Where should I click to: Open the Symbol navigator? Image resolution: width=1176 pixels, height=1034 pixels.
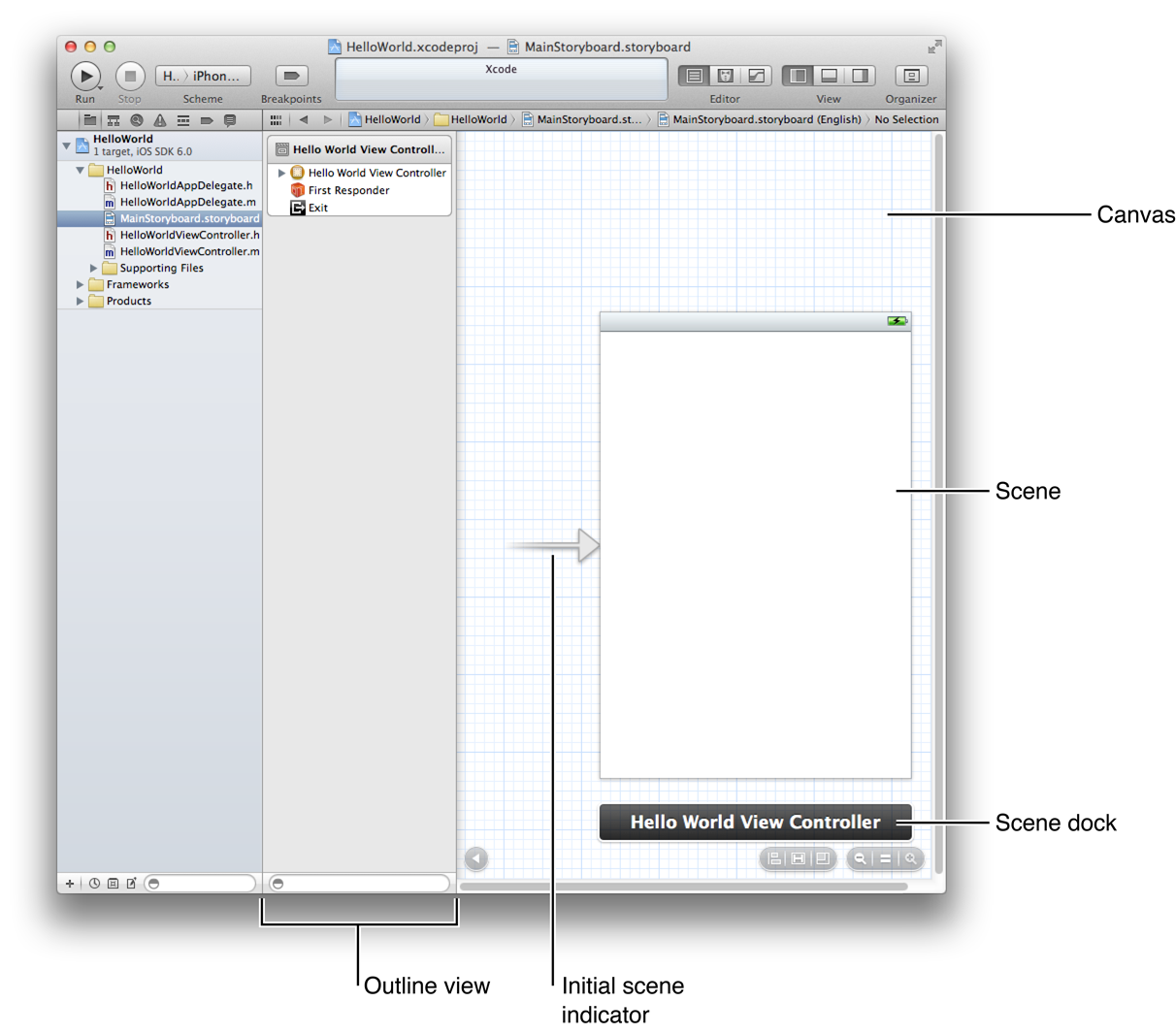[114, 119]
